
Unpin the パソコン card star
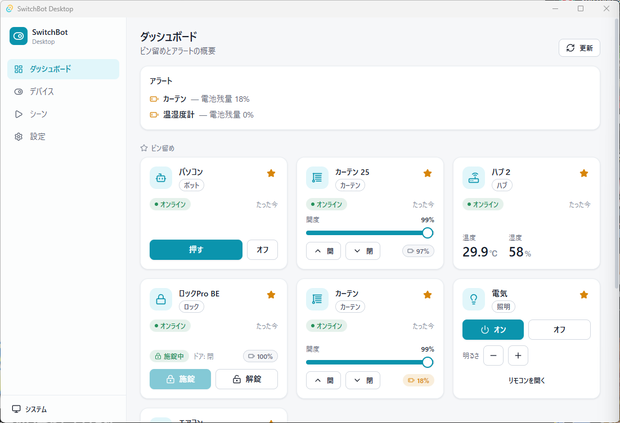(x=271, y=173)
